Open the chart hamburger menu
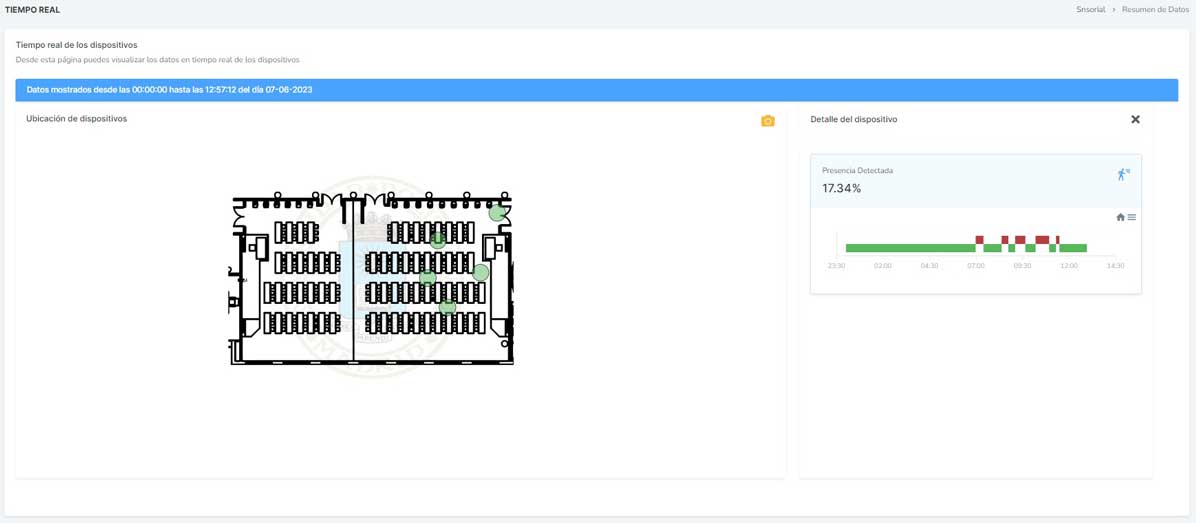 tap(1132, 217)
